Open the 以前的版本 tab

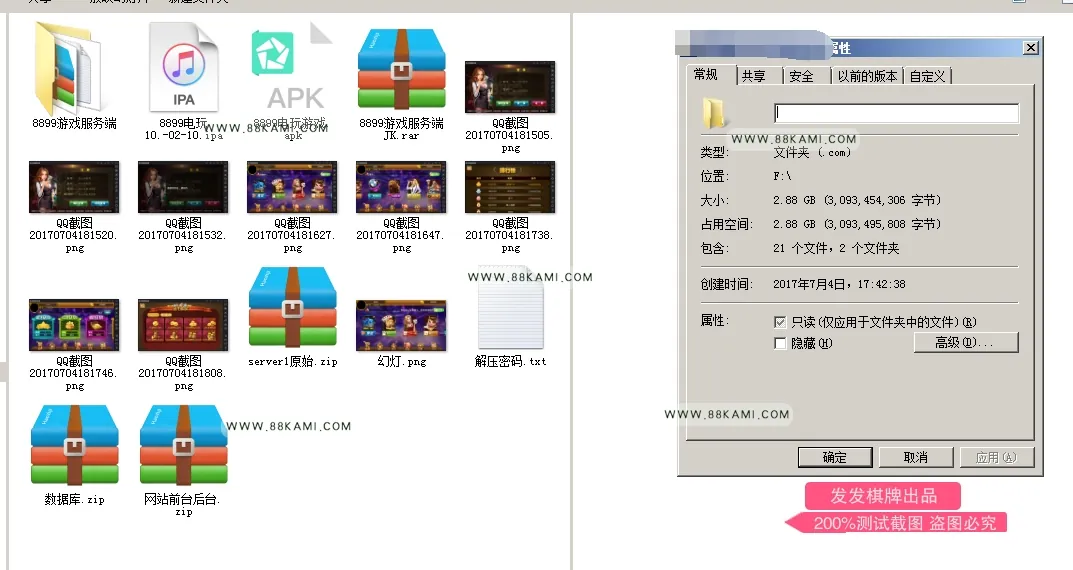[x=867, y=76]
